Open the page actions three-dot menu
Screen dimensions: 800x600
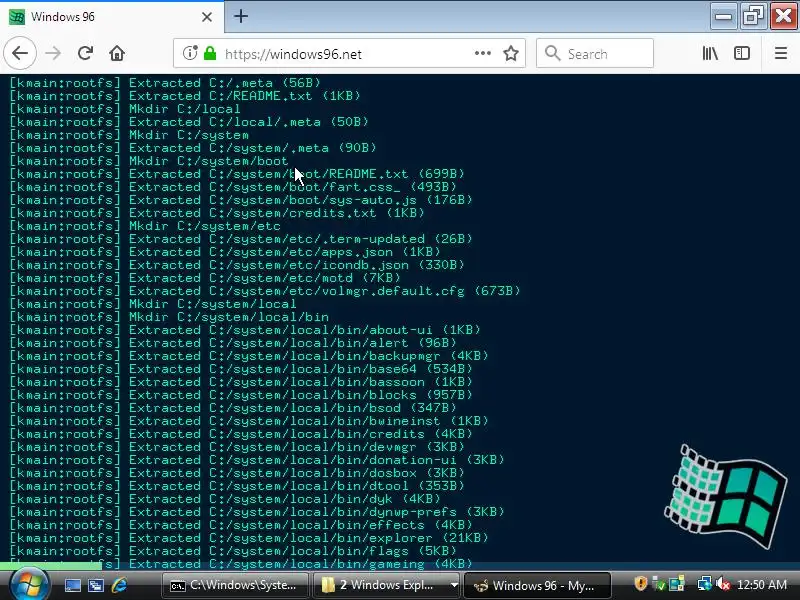[483, 53]
